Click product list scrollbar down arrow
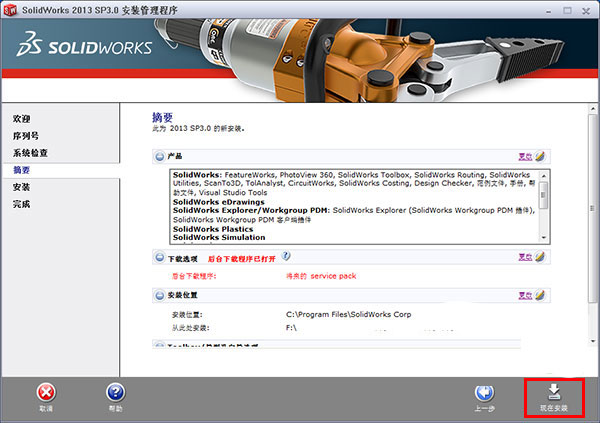Viewport: 600px width, 423px height. pos(544,238)
